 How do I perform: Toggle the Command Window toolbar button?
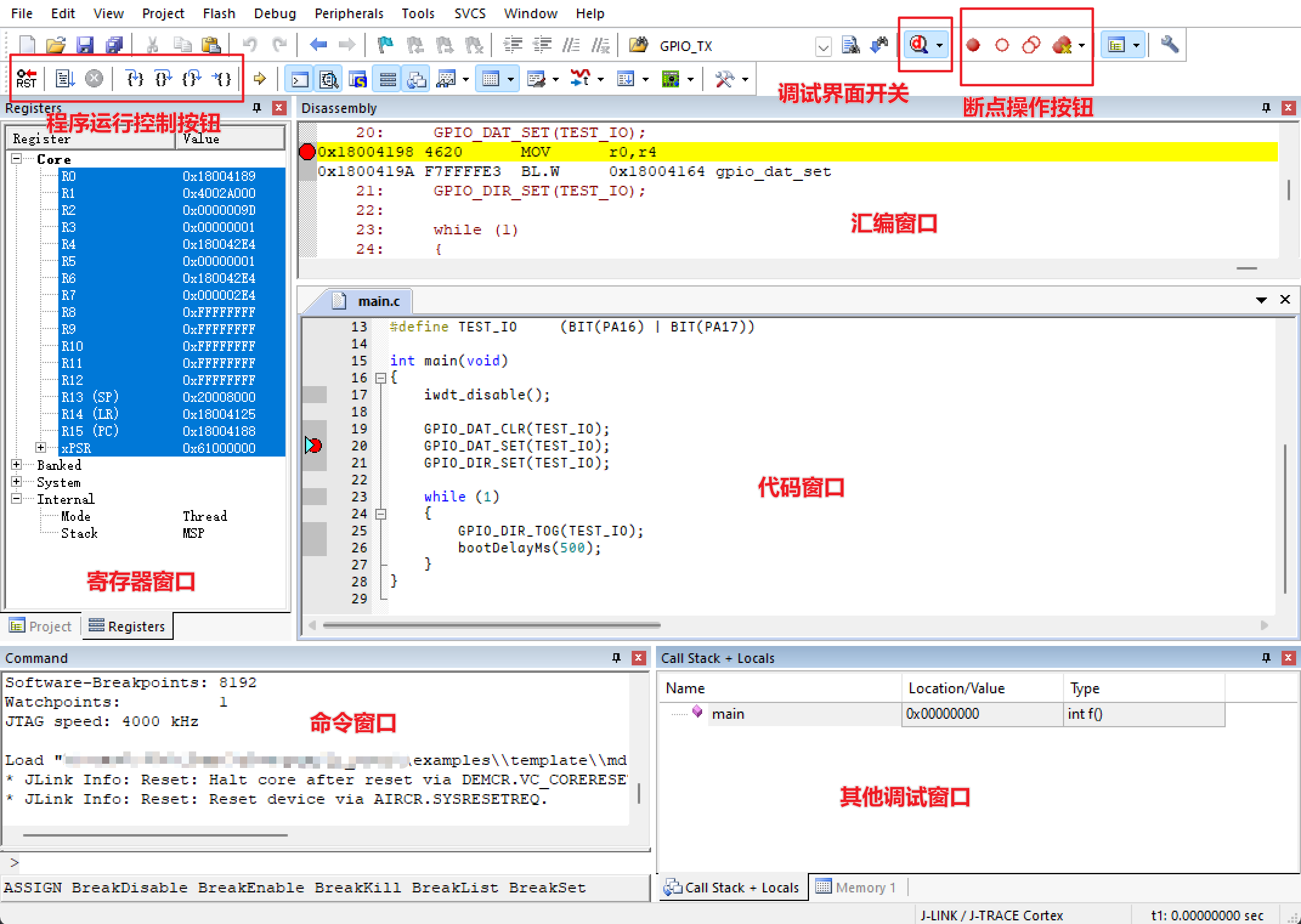300,80
